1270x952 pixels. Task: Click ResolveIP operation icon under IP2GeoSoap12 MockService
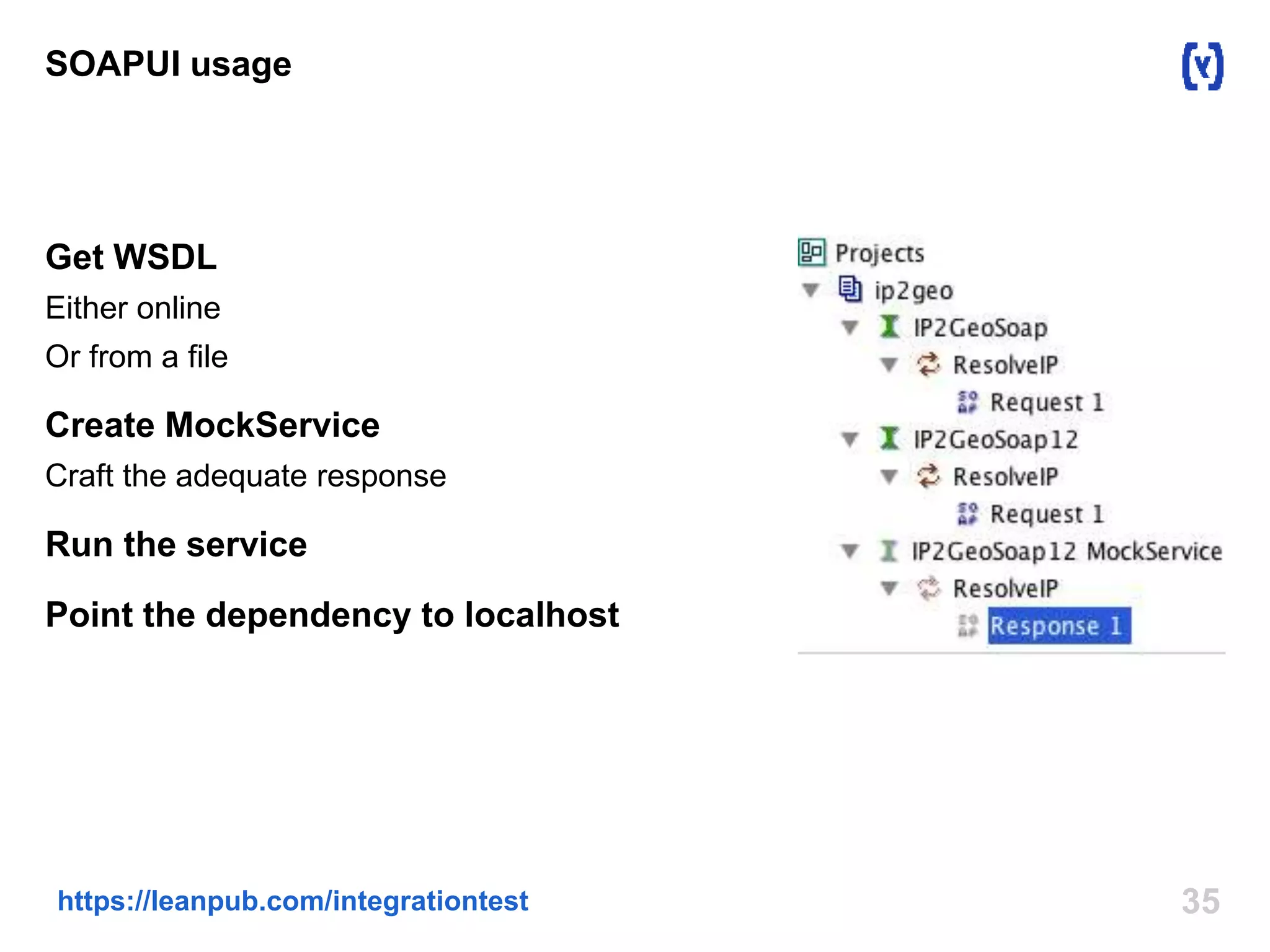point(928,588)
